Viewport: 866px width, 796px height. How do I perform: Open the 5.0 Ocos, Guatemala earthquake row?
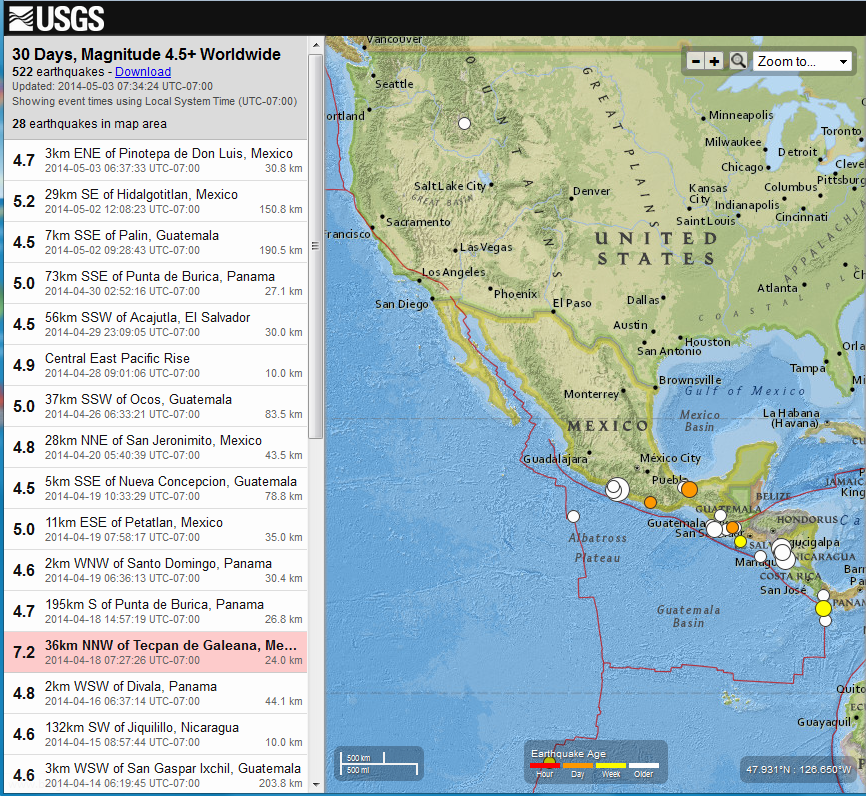pos(156,405)
